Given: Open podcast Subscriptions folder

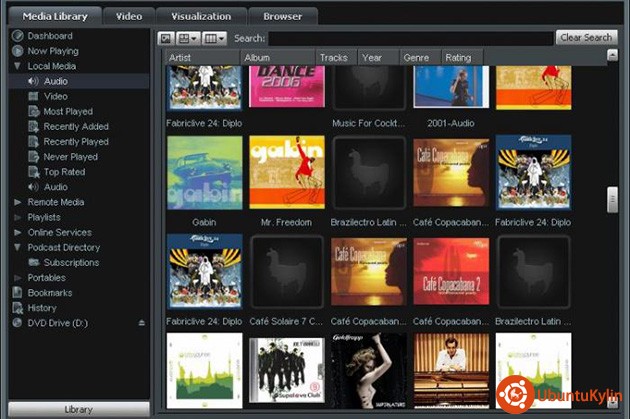Looking at the screenshot, I should tap(70, 262).
